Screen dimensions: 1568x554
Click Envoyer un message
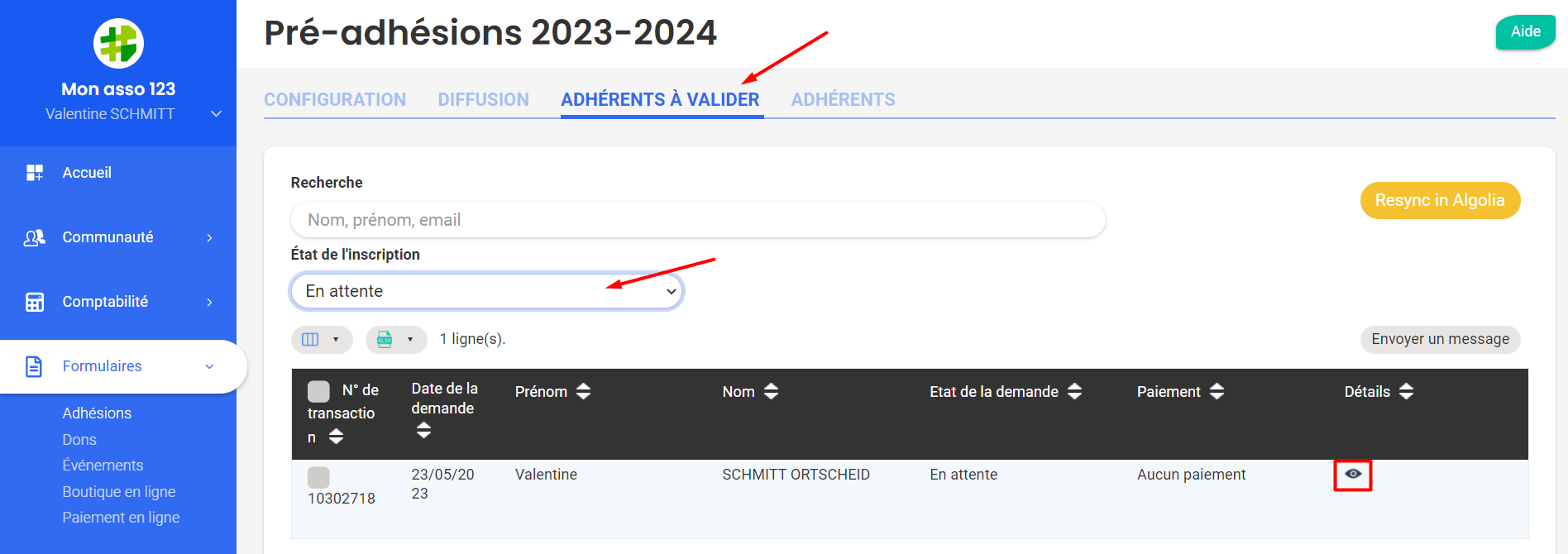1440,339
